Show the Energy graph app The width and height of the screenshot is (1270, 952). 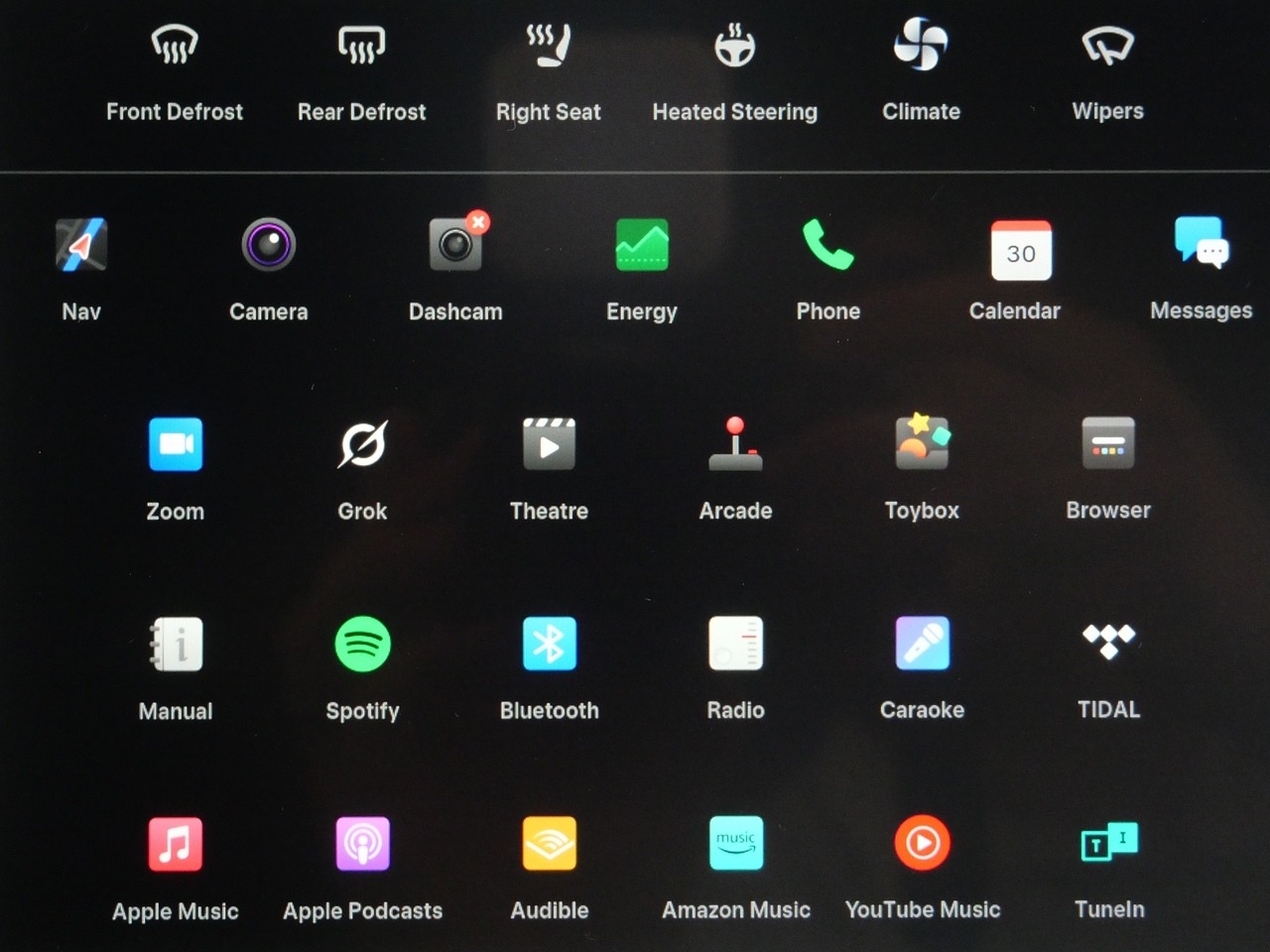coord(642,245)
